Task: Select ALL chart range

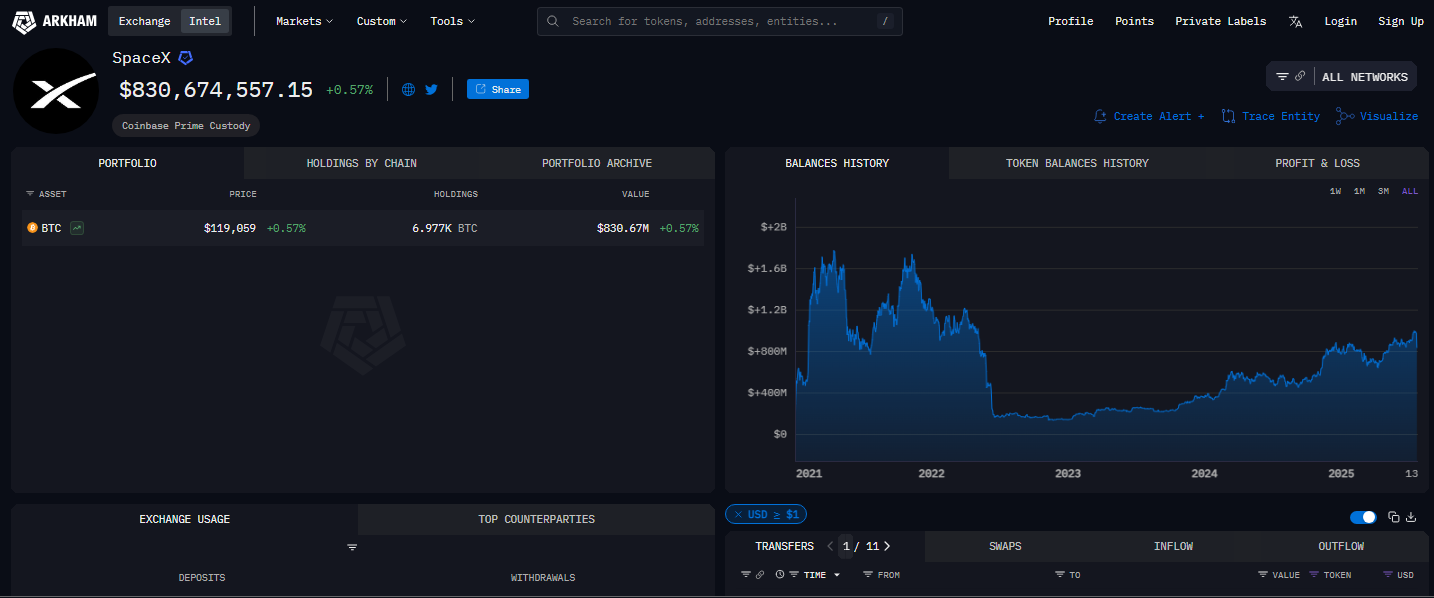Action: 1410,191
